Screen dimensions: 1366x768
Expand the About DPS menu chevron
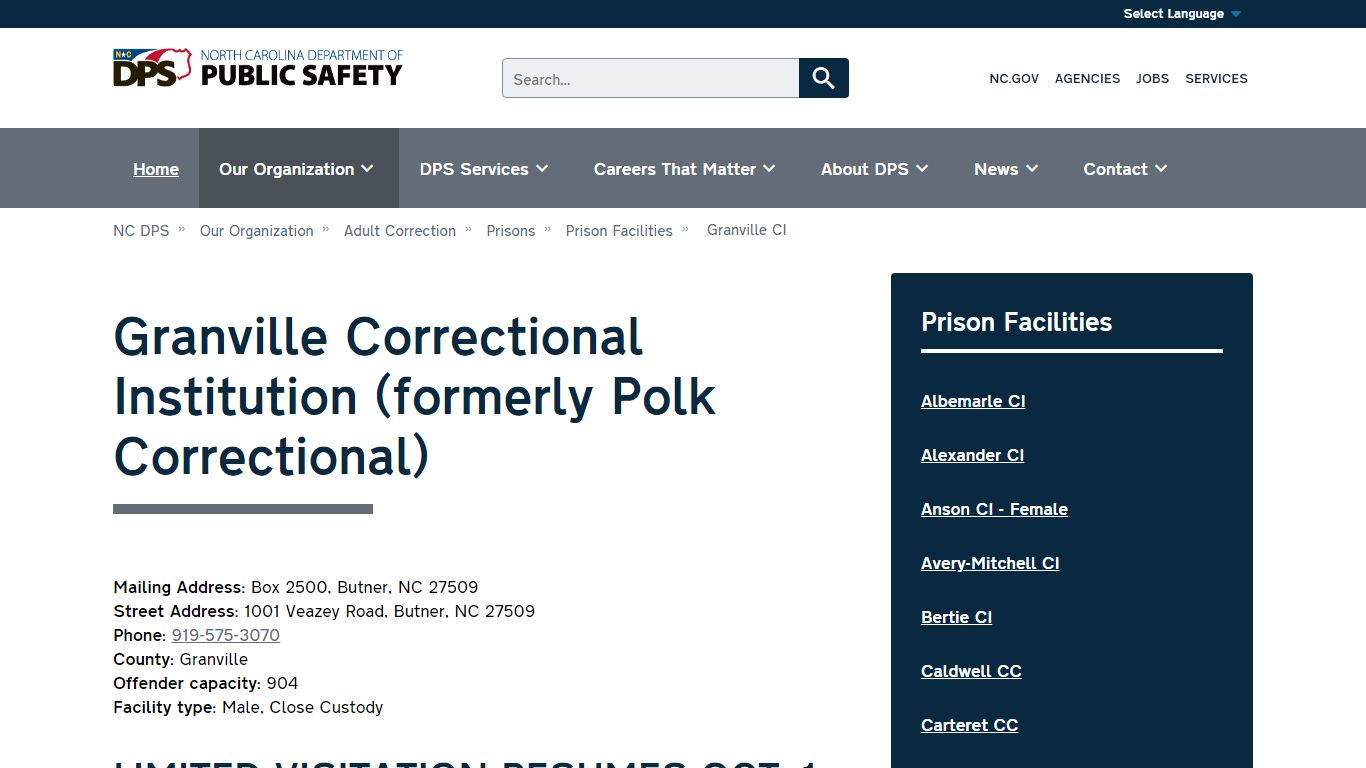[x=922, y=169]
